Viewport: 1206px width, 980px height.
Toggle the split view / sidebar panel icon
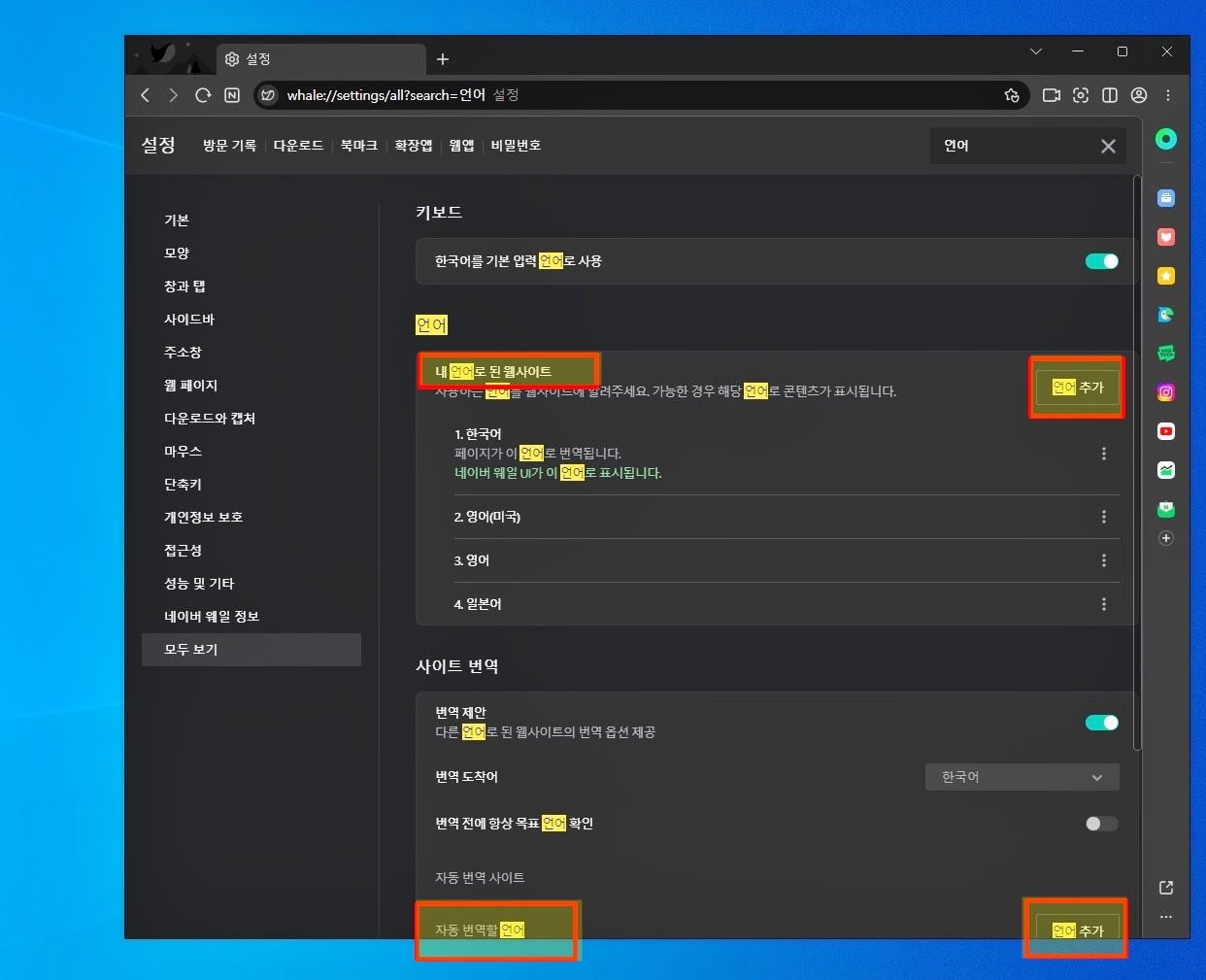[1110, 95]
